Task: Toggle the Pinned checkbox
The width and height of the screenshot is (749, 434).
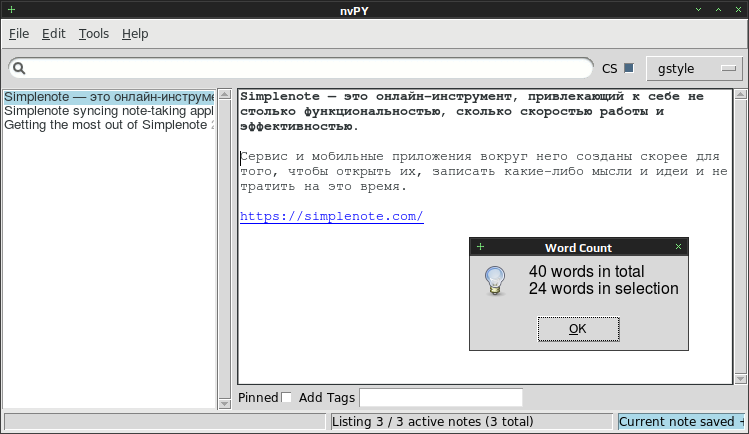Action: click(x=286, y=397)
